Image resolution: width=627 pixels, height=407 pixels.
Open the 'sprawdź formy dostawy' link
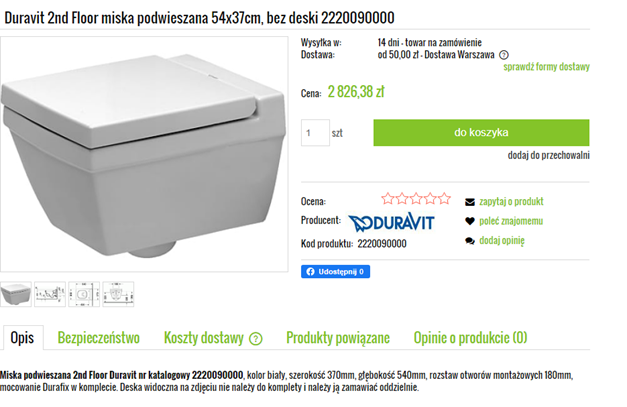546,68
